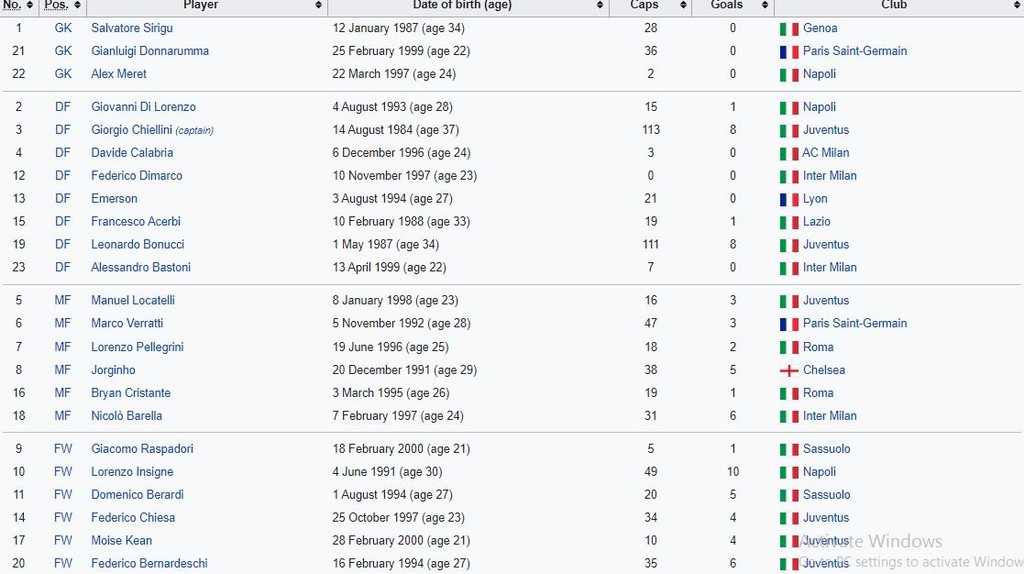This screenshot has width=1024, height=574.
Task: Click the Club column header
Action: coord(894,5)
